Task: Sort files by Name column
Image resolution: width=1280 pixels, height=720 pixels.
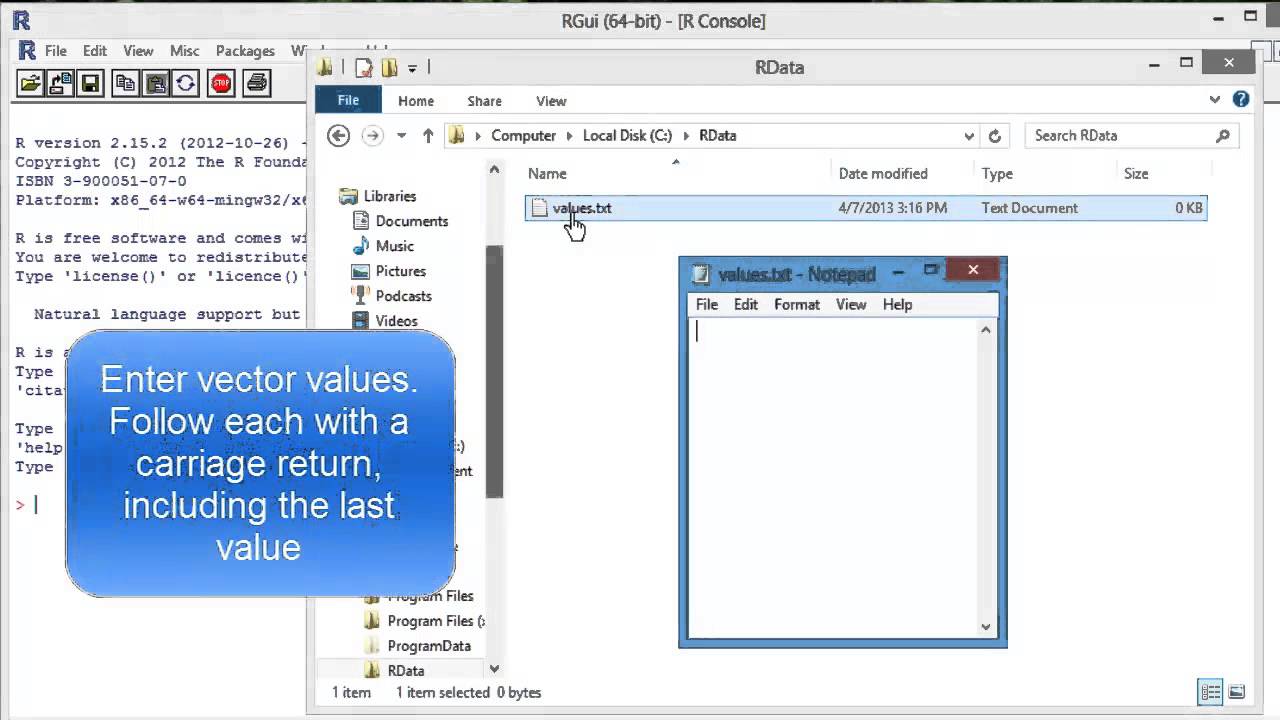Action: 547,173
